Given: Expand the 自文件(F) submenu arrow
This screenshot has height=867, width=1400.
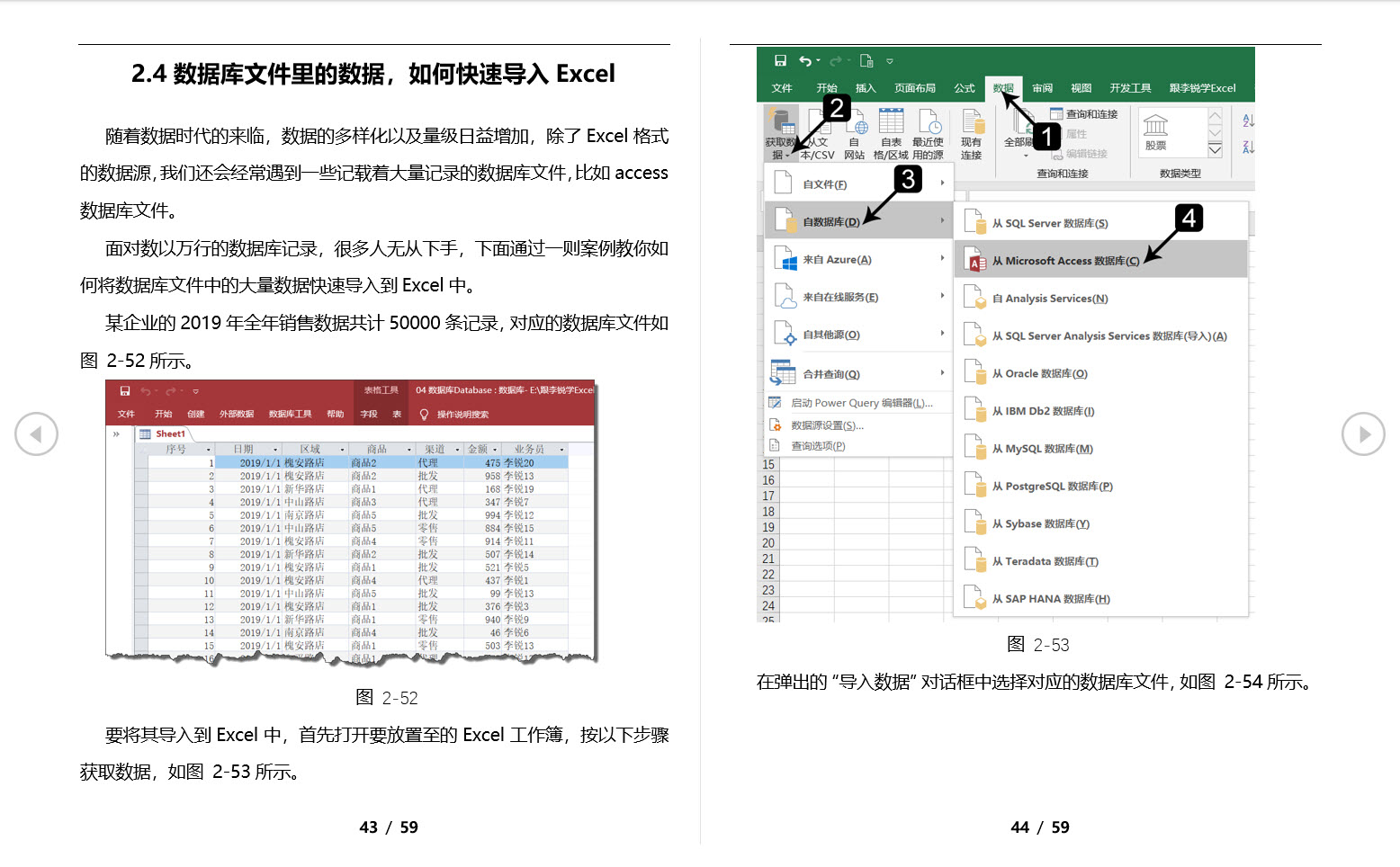Looking at the screenshot, I should coord(942,183).
